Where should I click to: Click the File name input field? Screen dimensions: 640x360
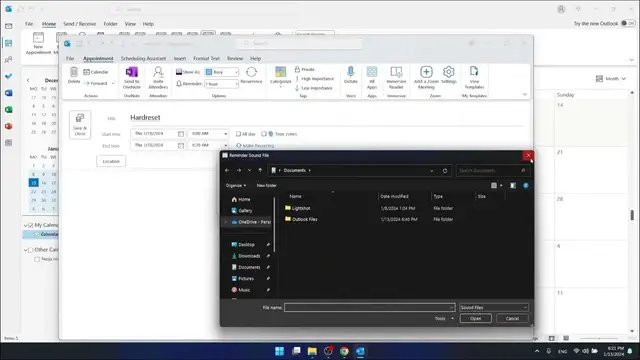tap(370, 307)
